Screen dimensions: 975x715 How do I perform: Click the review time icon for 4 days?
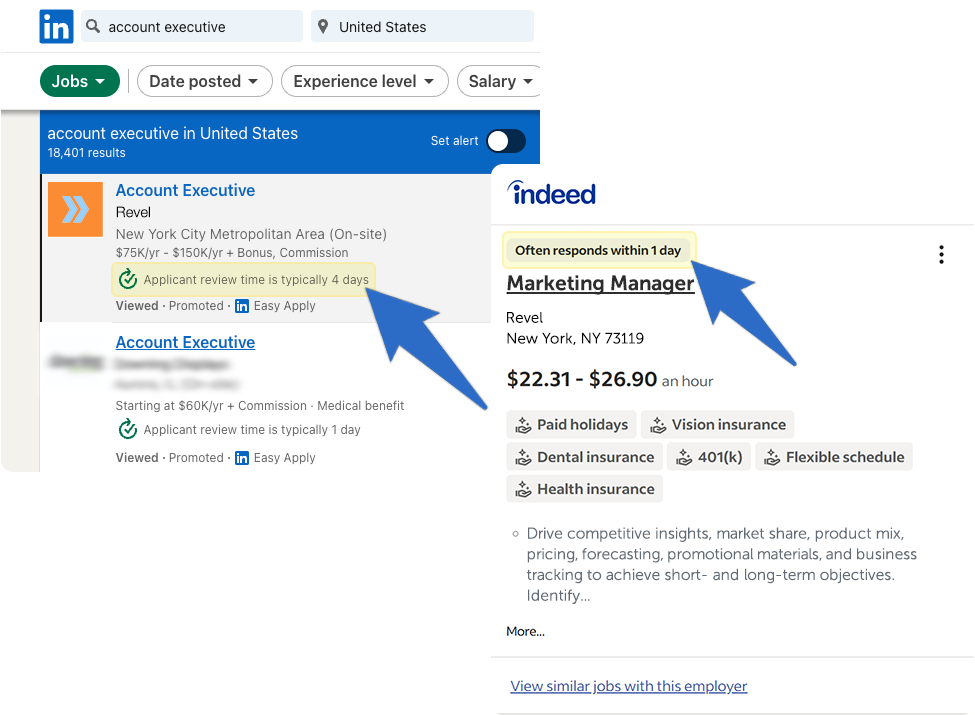(x=128, y=279)
